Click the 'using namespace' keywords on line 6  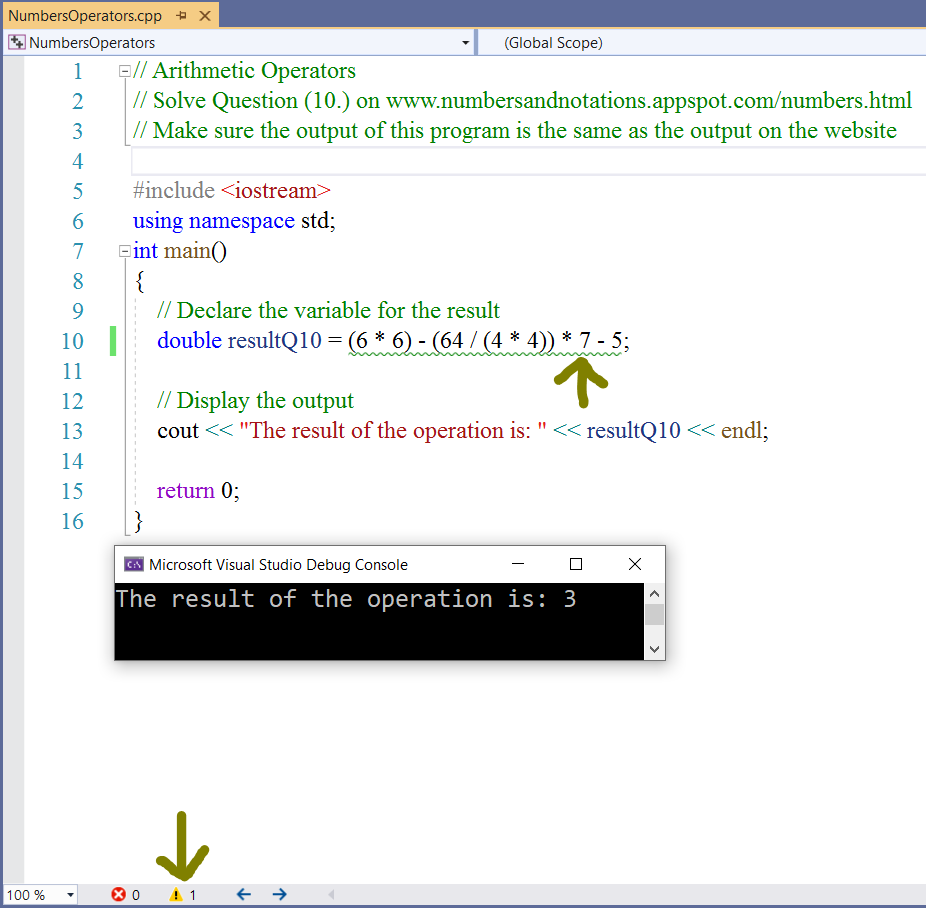tap(213, 221)
